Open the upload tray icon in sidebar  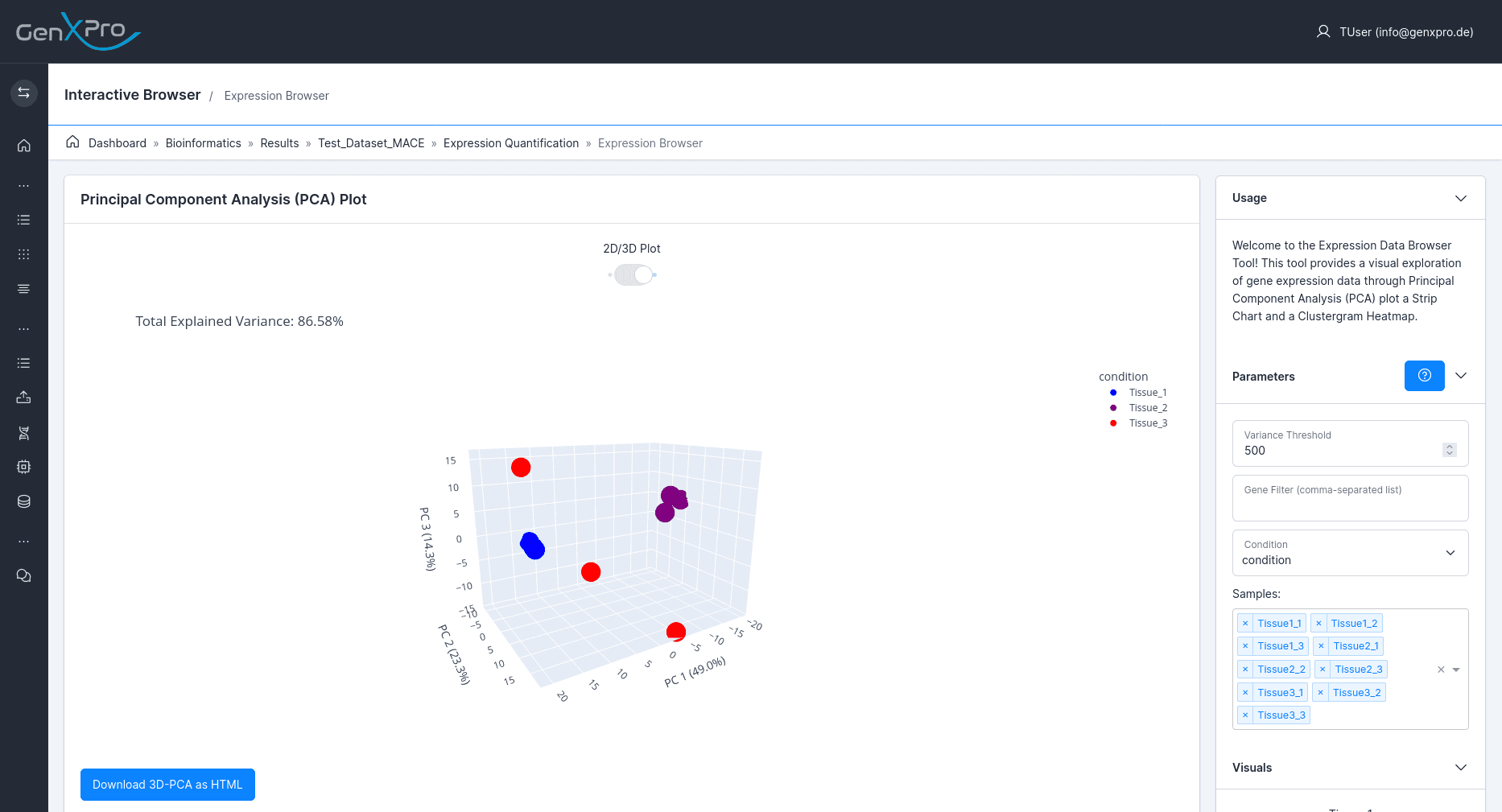24,398
